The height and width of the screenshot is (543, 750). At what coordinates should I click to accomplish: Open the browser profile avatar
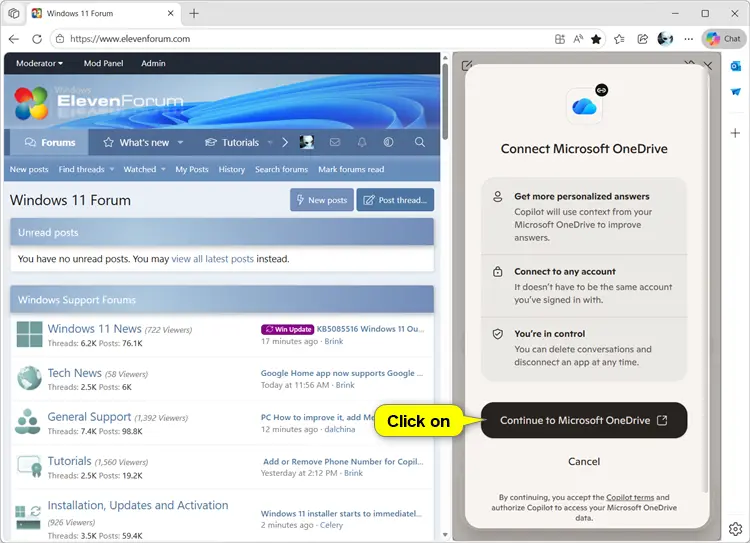665,39
